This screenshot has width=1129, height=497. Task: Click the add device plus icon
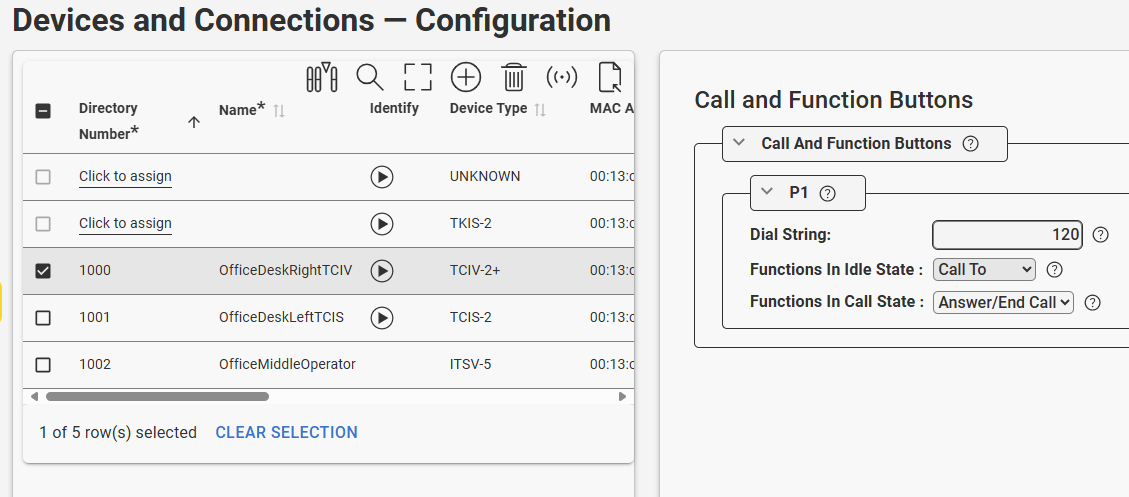click(466, 77)
